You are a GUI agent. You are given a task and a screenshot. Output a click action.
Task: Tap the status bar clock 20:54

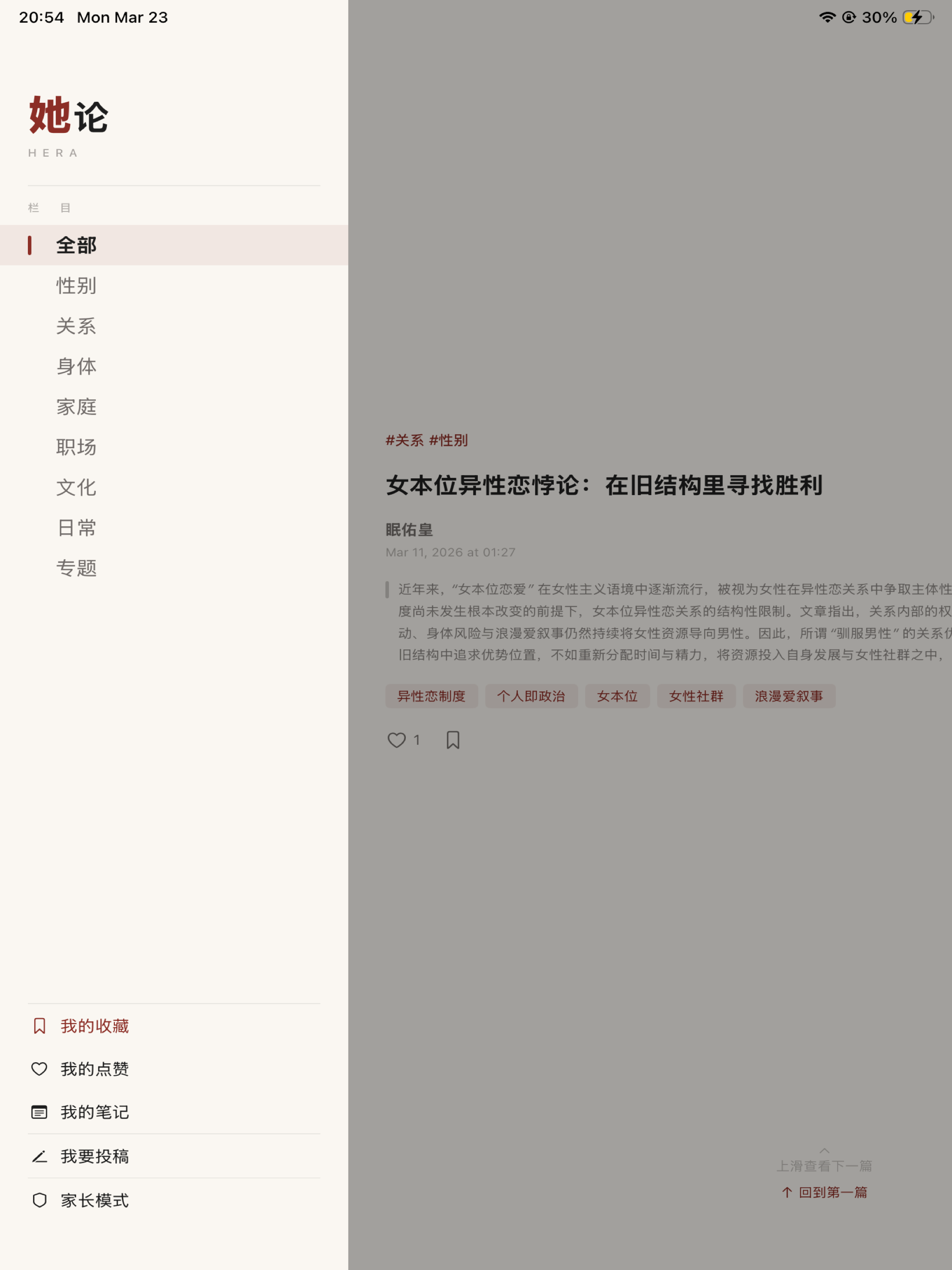point(41,17)
